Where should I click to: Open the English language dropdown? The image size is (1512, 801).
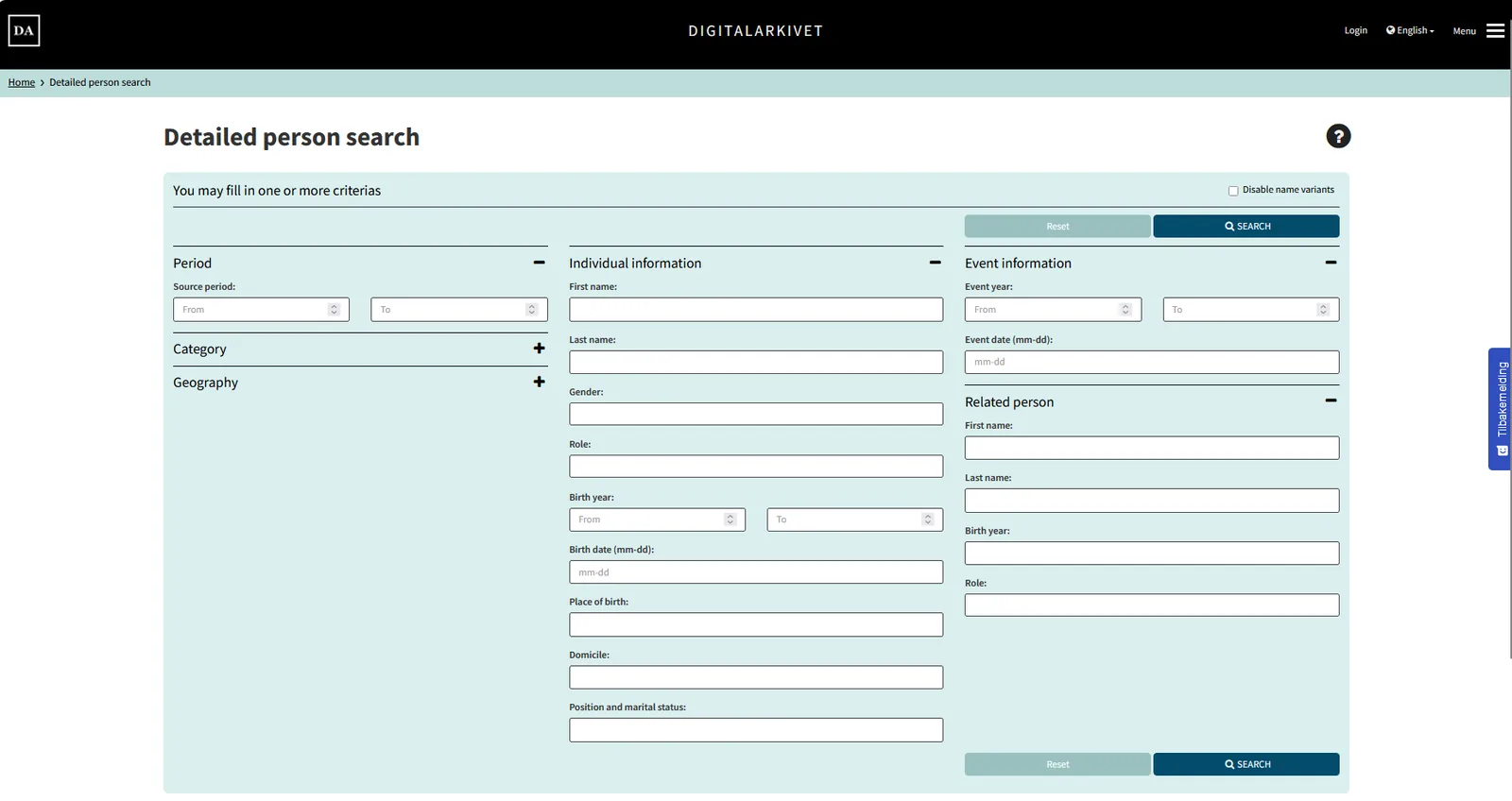click(x=1410, y=30)
